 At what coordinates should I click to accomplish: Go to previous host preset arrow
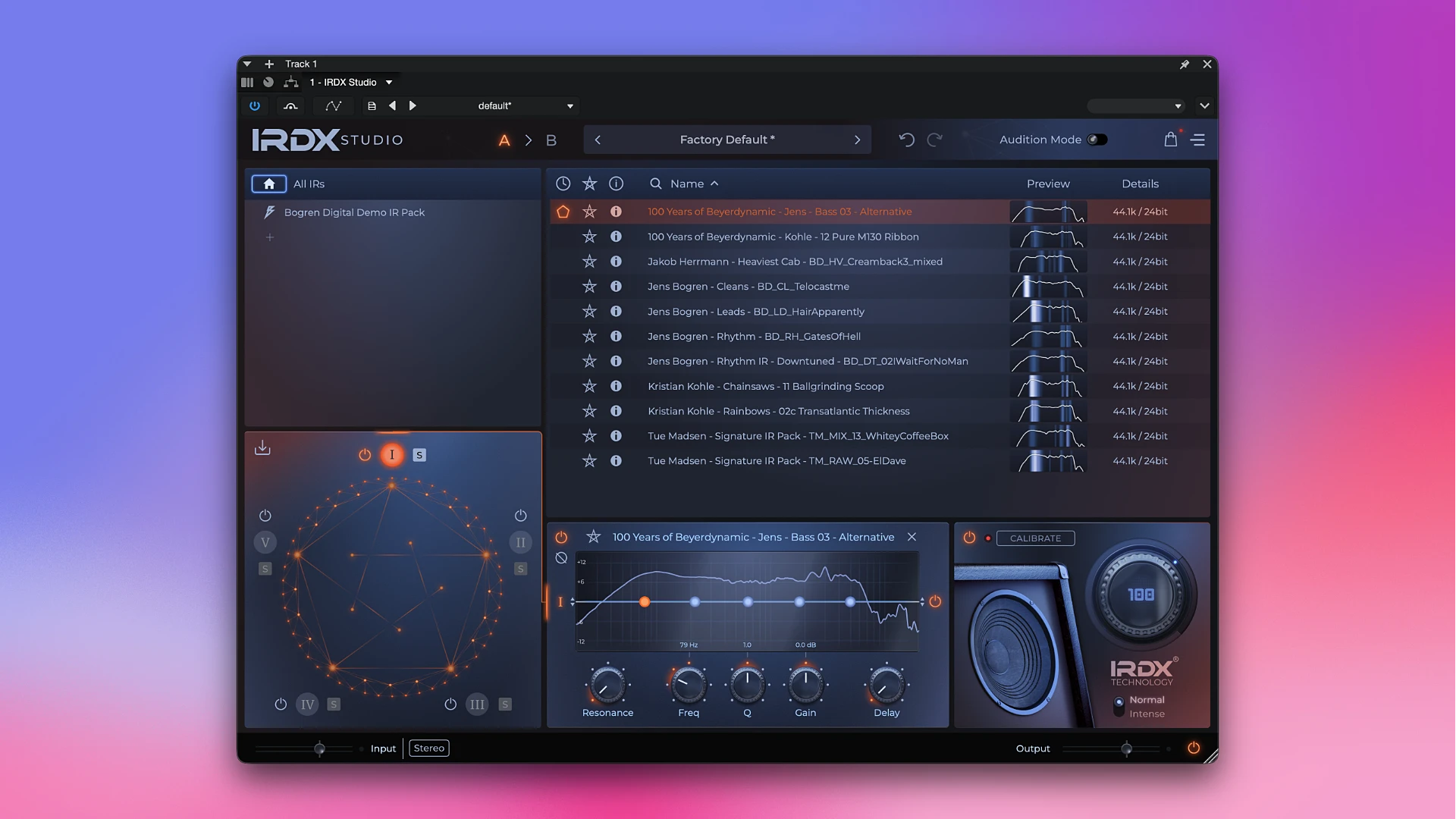point(392,106)
